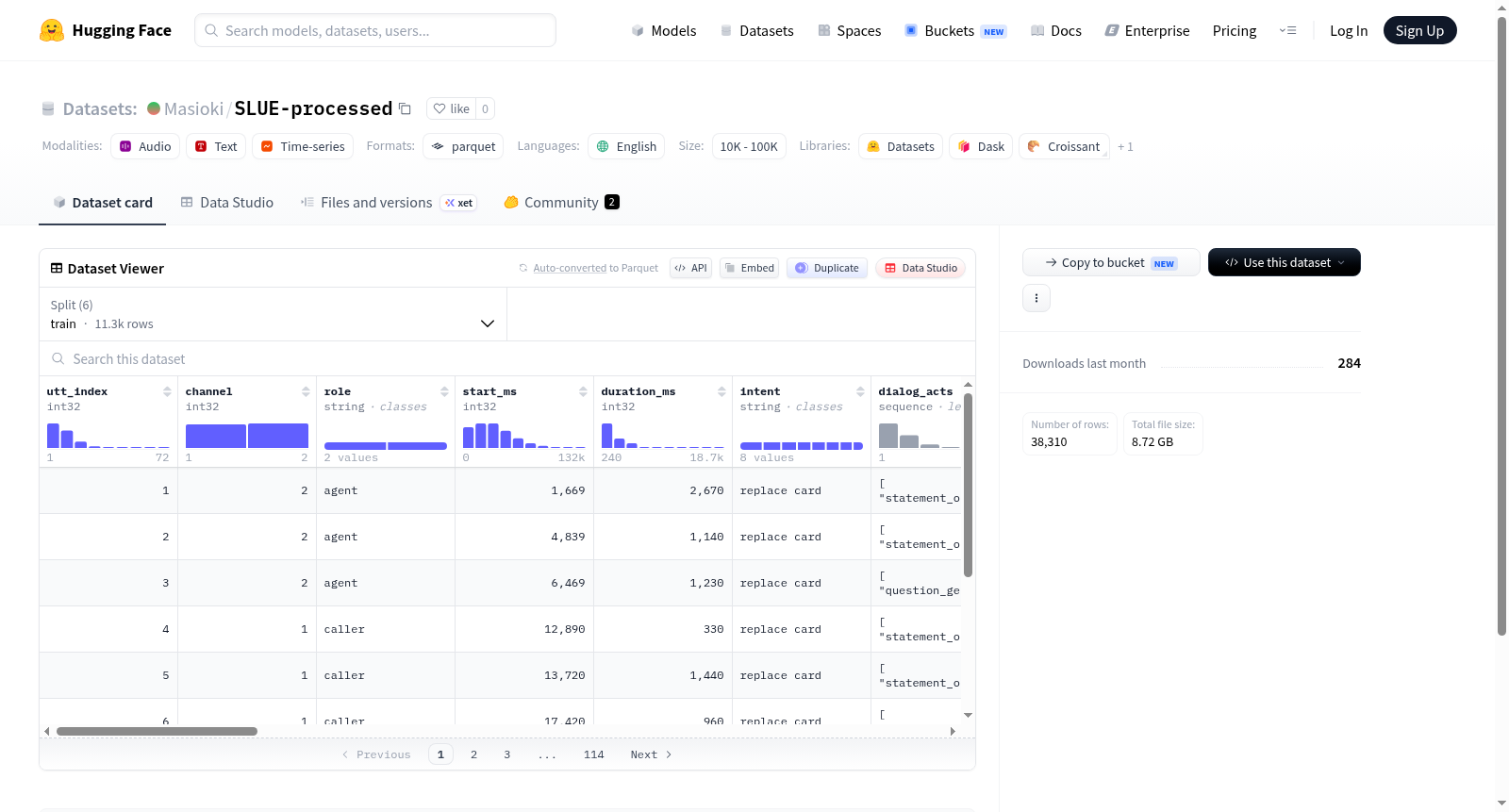
Task: Open Use this dataset dropdown
Action: click(1284, 262)
